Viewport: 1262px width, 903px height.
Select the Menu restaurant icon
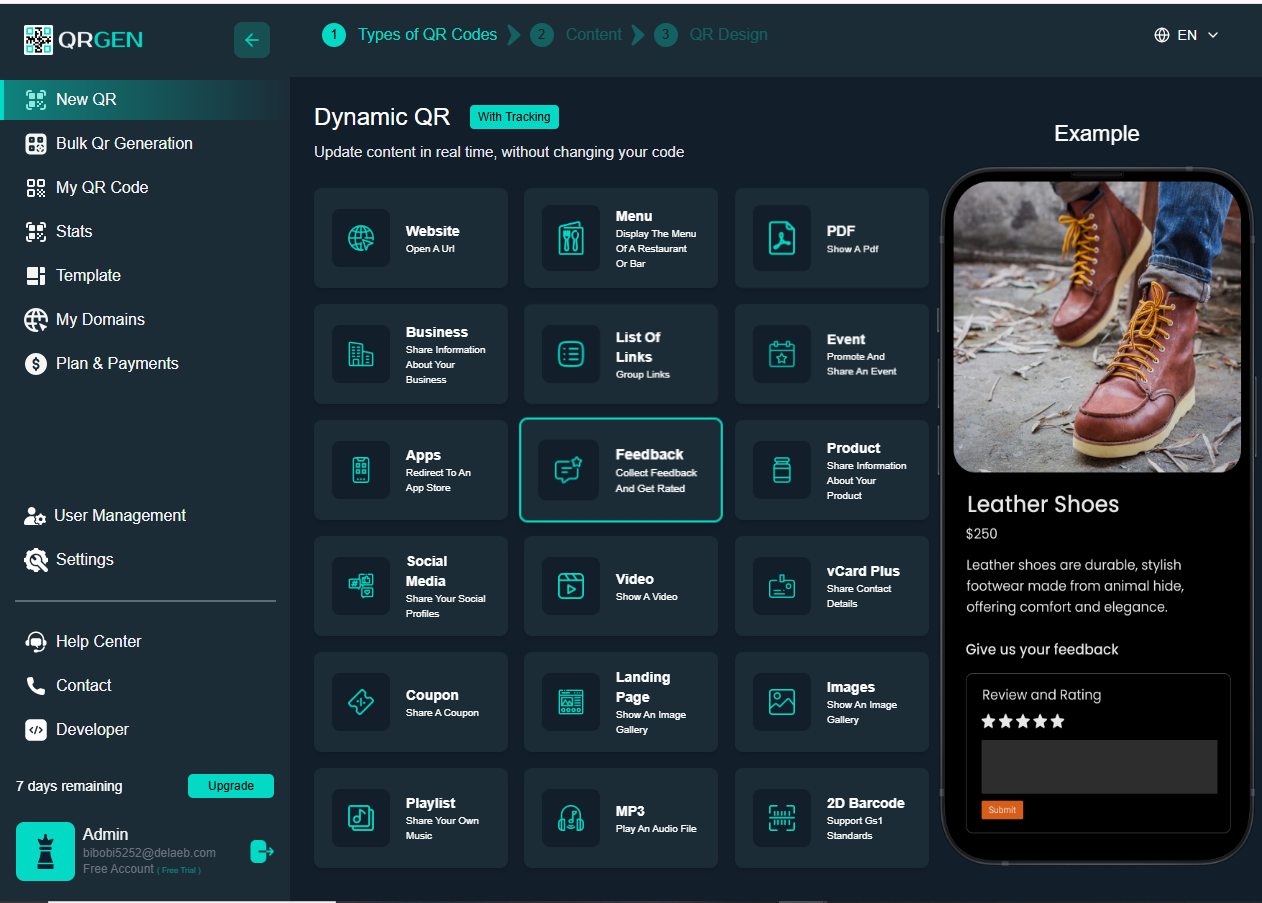(571, 238)
